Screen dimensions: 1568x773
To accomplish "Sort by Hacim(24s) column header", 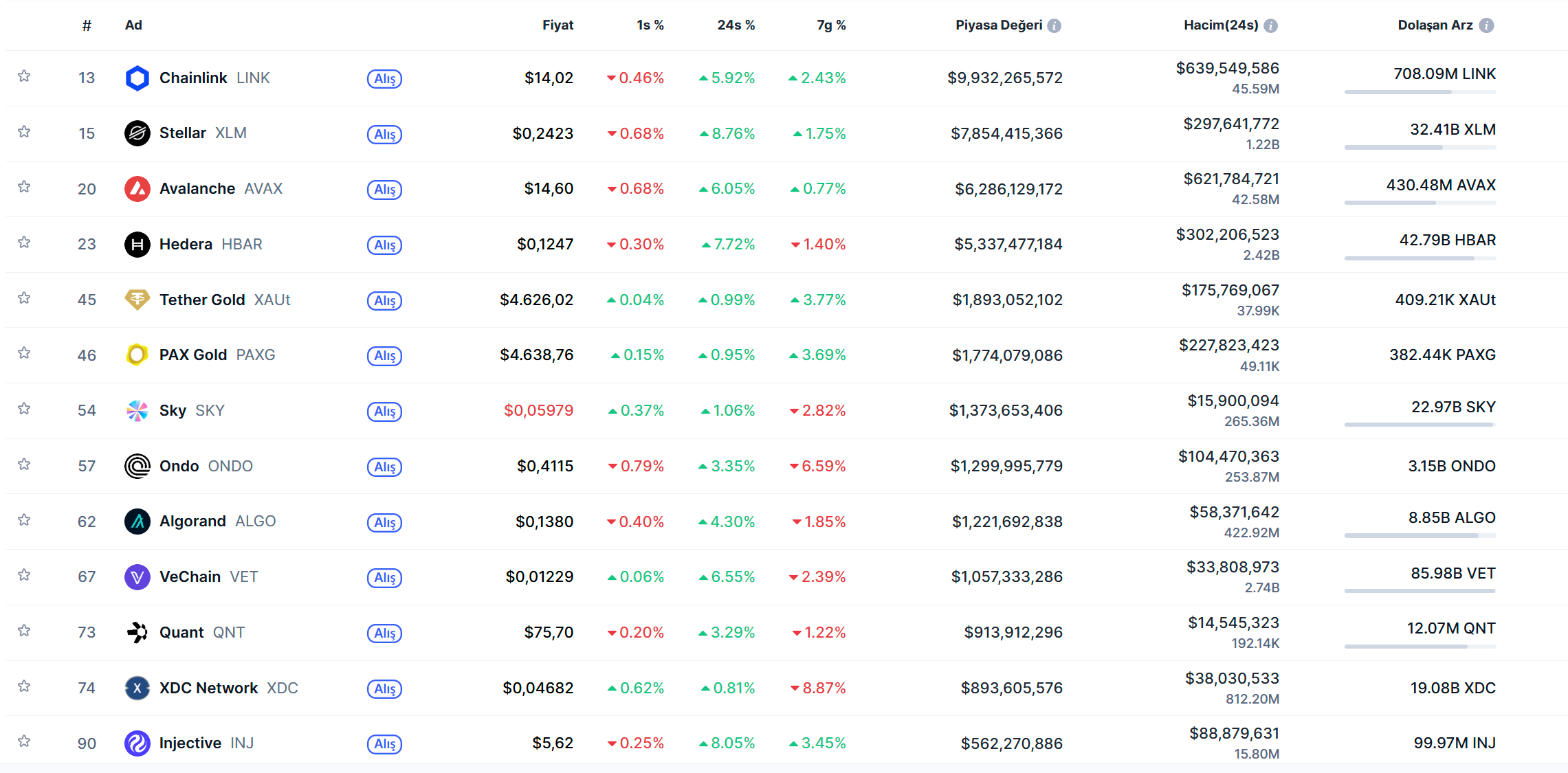I will pos(1221,25).
